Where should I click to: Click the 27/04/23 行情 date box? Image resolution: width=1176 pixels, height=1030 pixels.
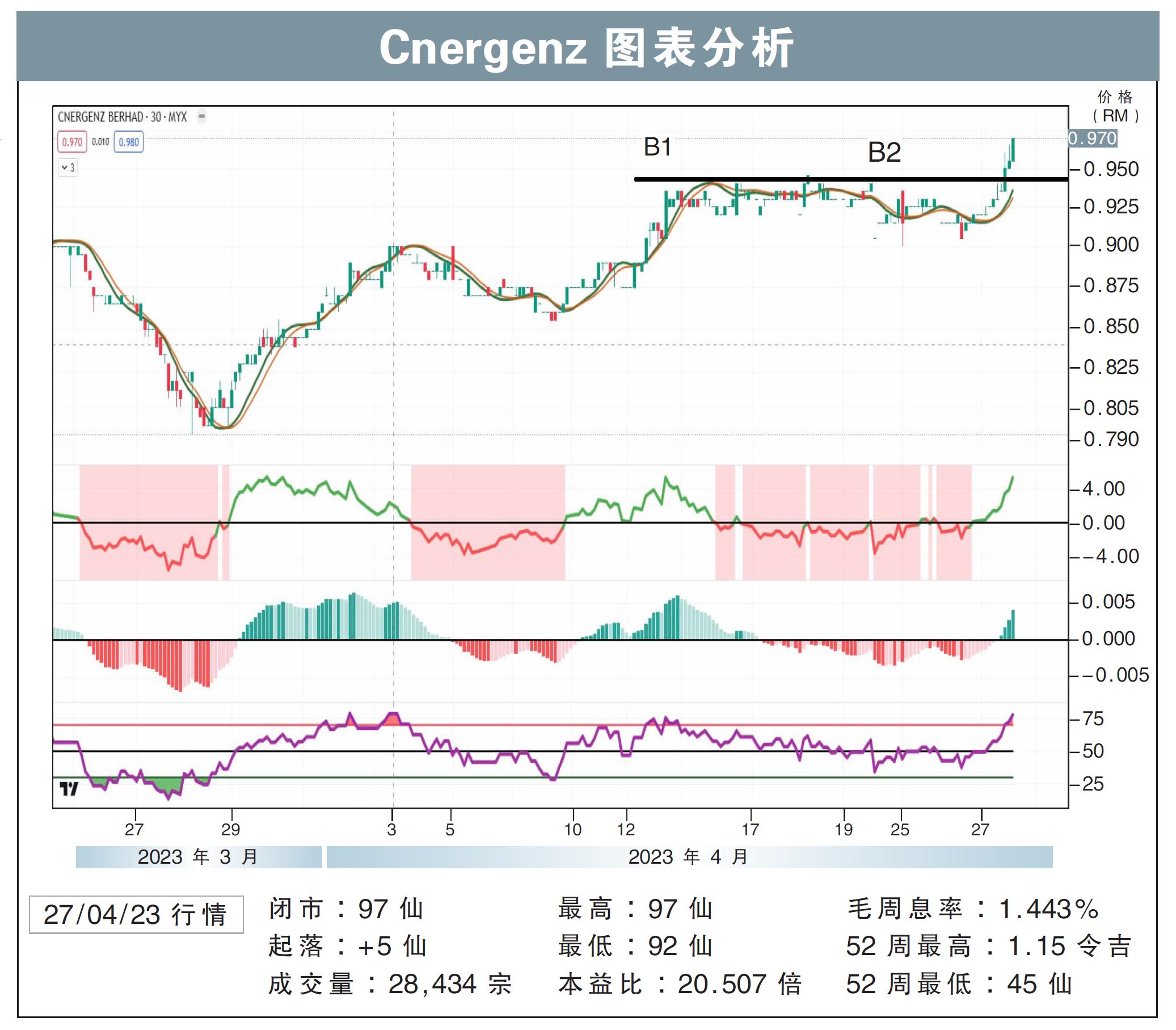pos(136,914)
